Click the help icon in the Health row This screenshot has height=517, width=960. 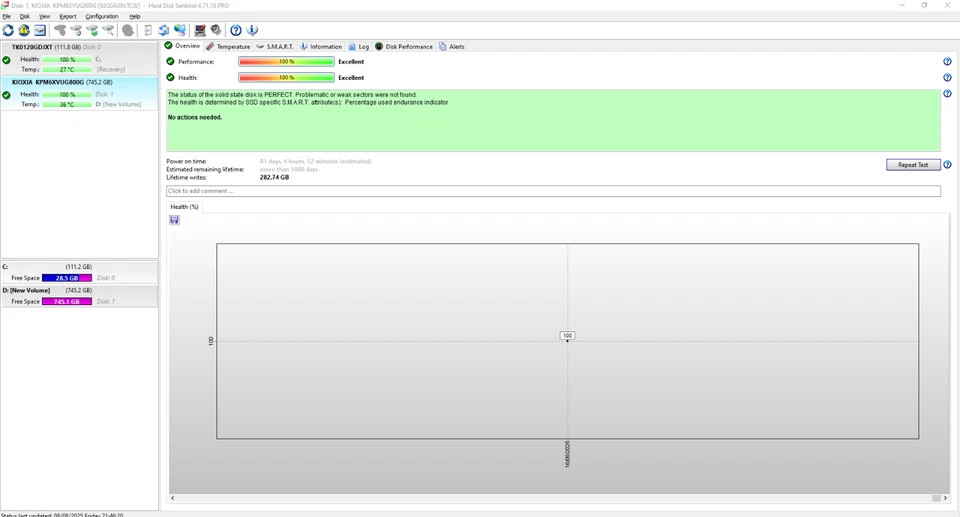947,78
